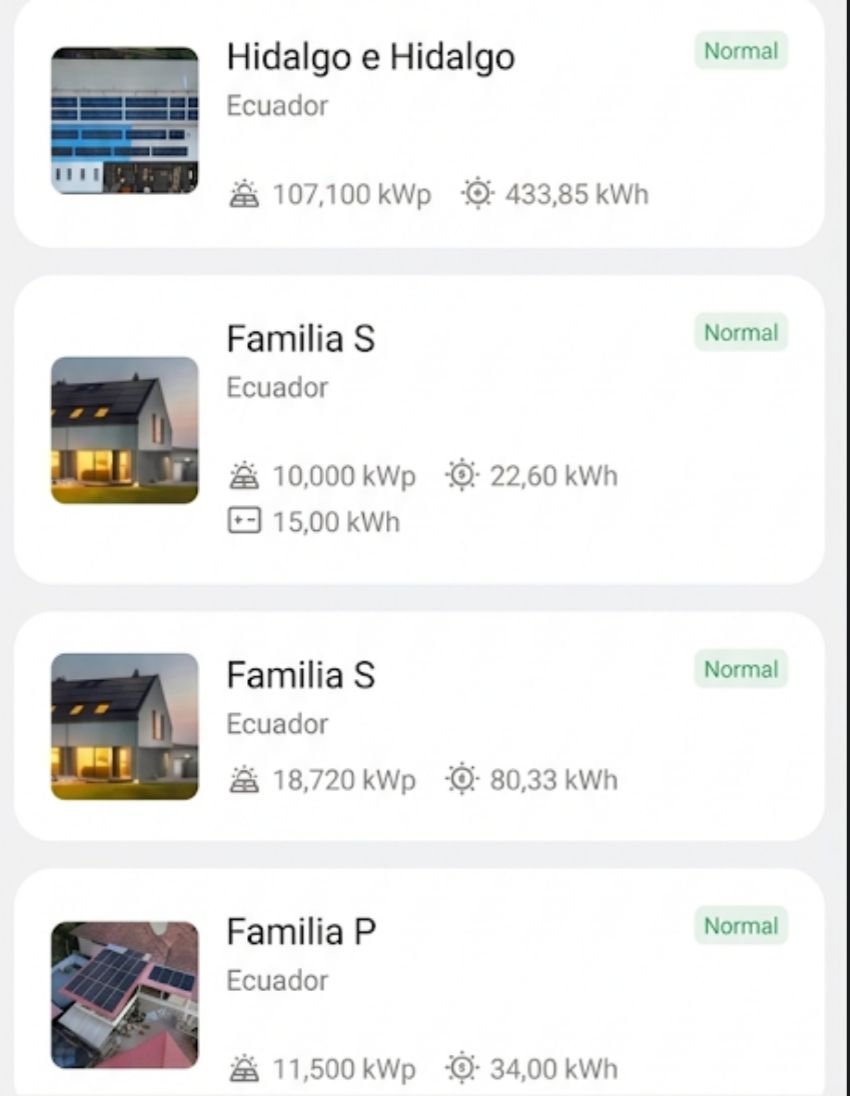
Task: Click the sun yield icon beside 433,85 kWh
Action: [477, 193]
